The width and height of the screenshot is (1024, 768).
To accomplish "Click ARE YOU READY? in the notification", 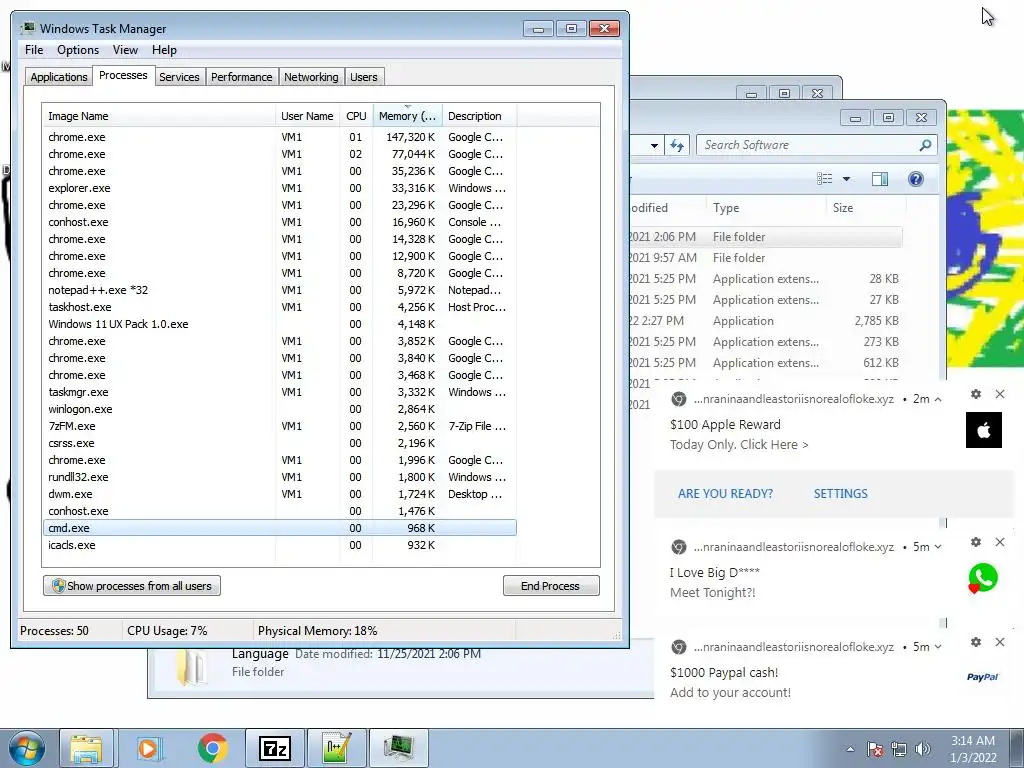I will tap(725, 494).
